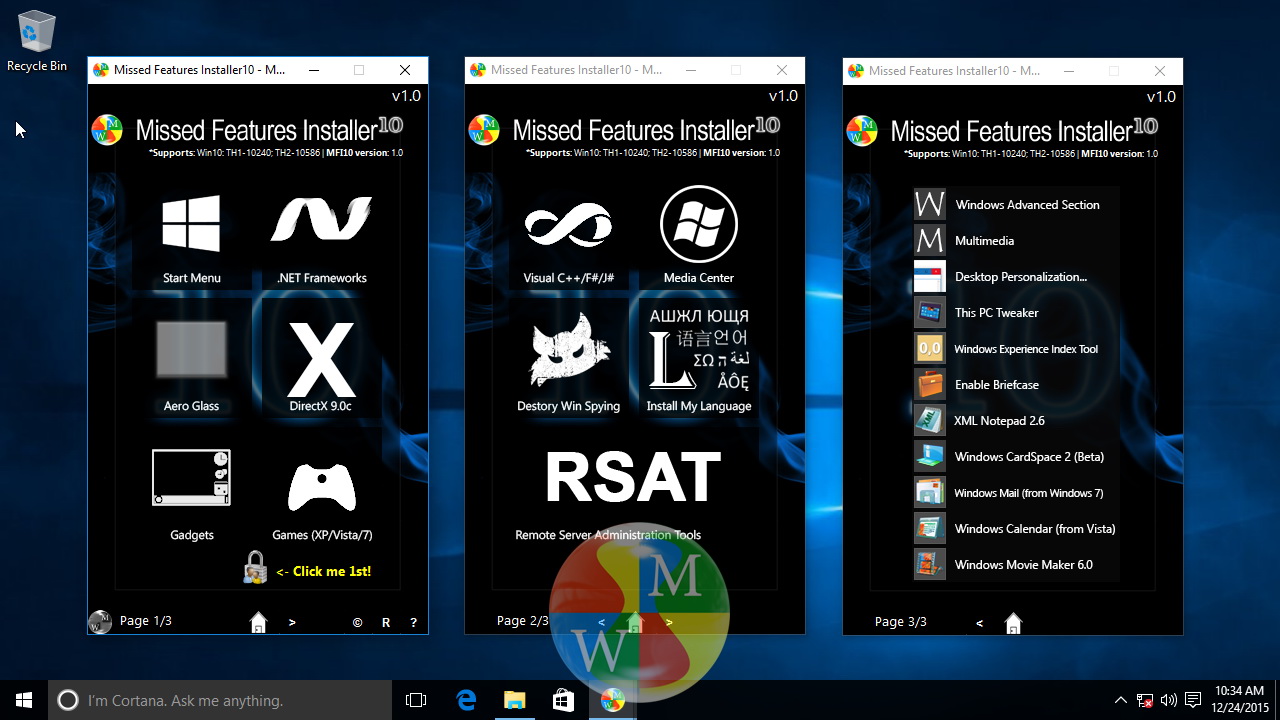The image size is (1280, 720).
Task: Click the taskbar clock showing 10:34 AM
Action: [x=1238, y=700]
